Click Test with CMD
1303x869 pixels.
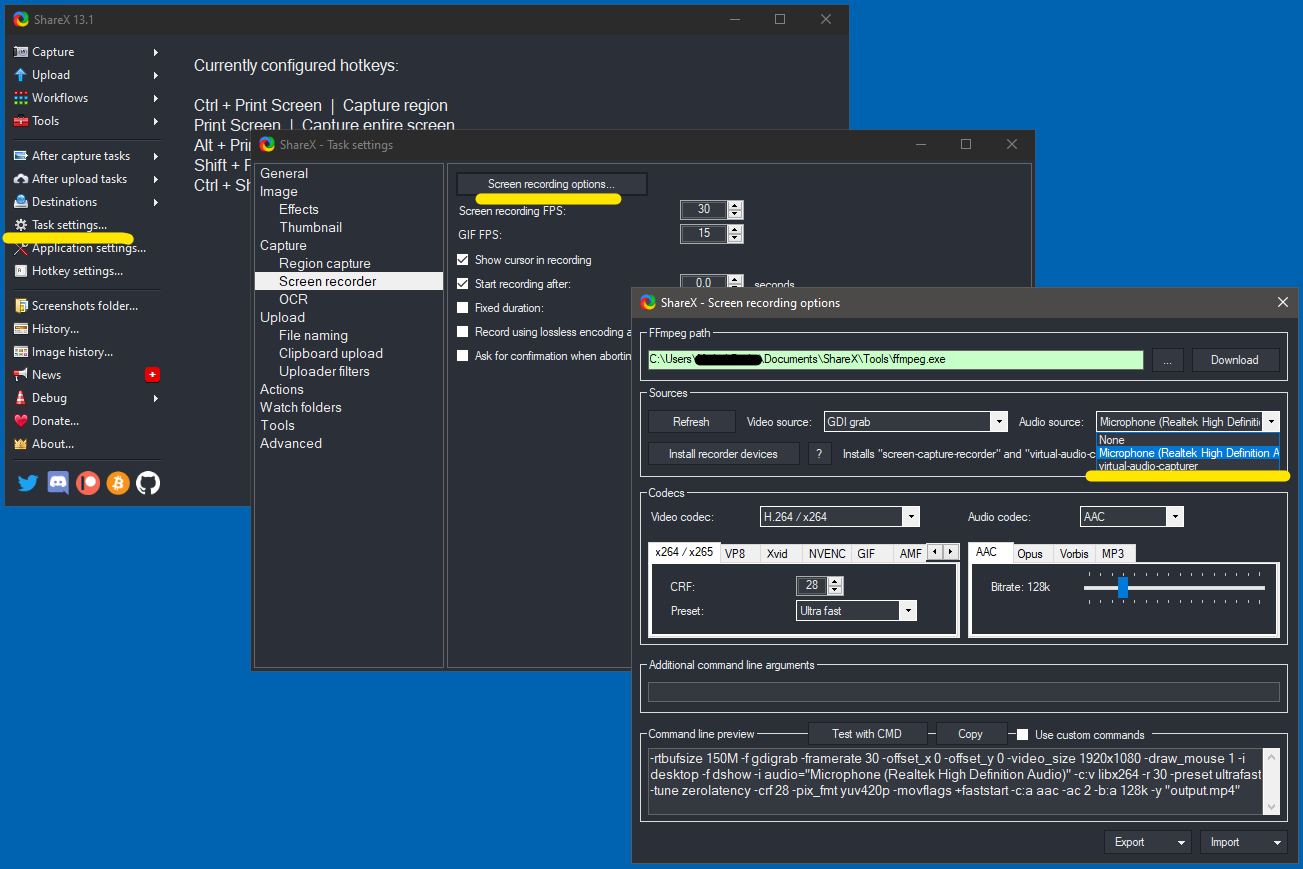click(x=867, y=733)
